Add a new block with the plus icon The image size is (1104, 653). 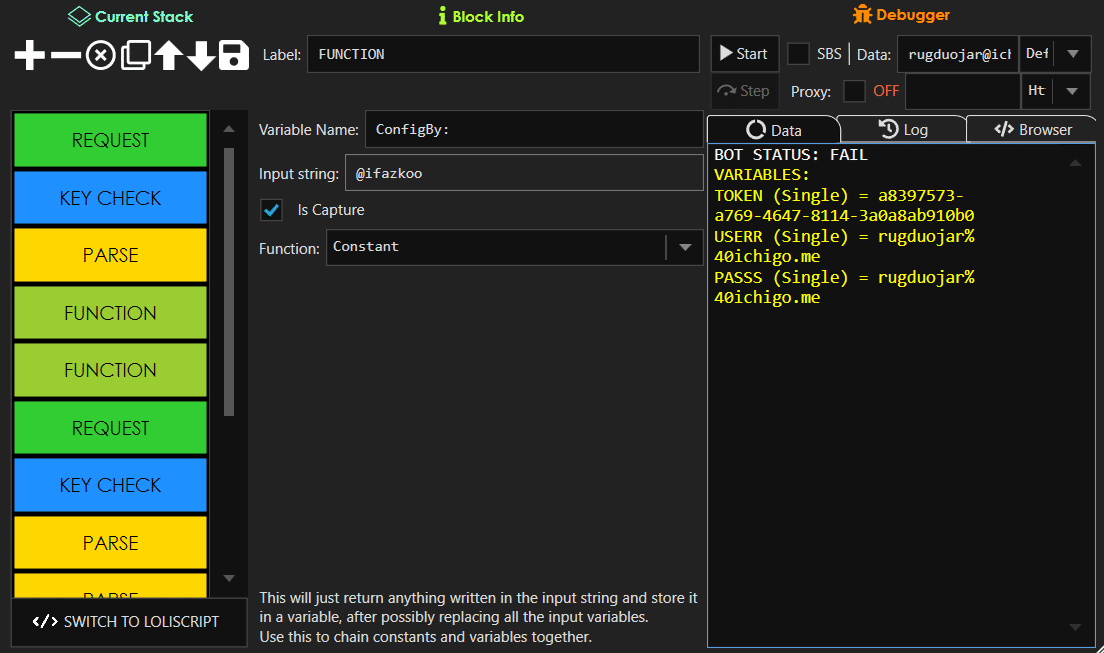28,55
